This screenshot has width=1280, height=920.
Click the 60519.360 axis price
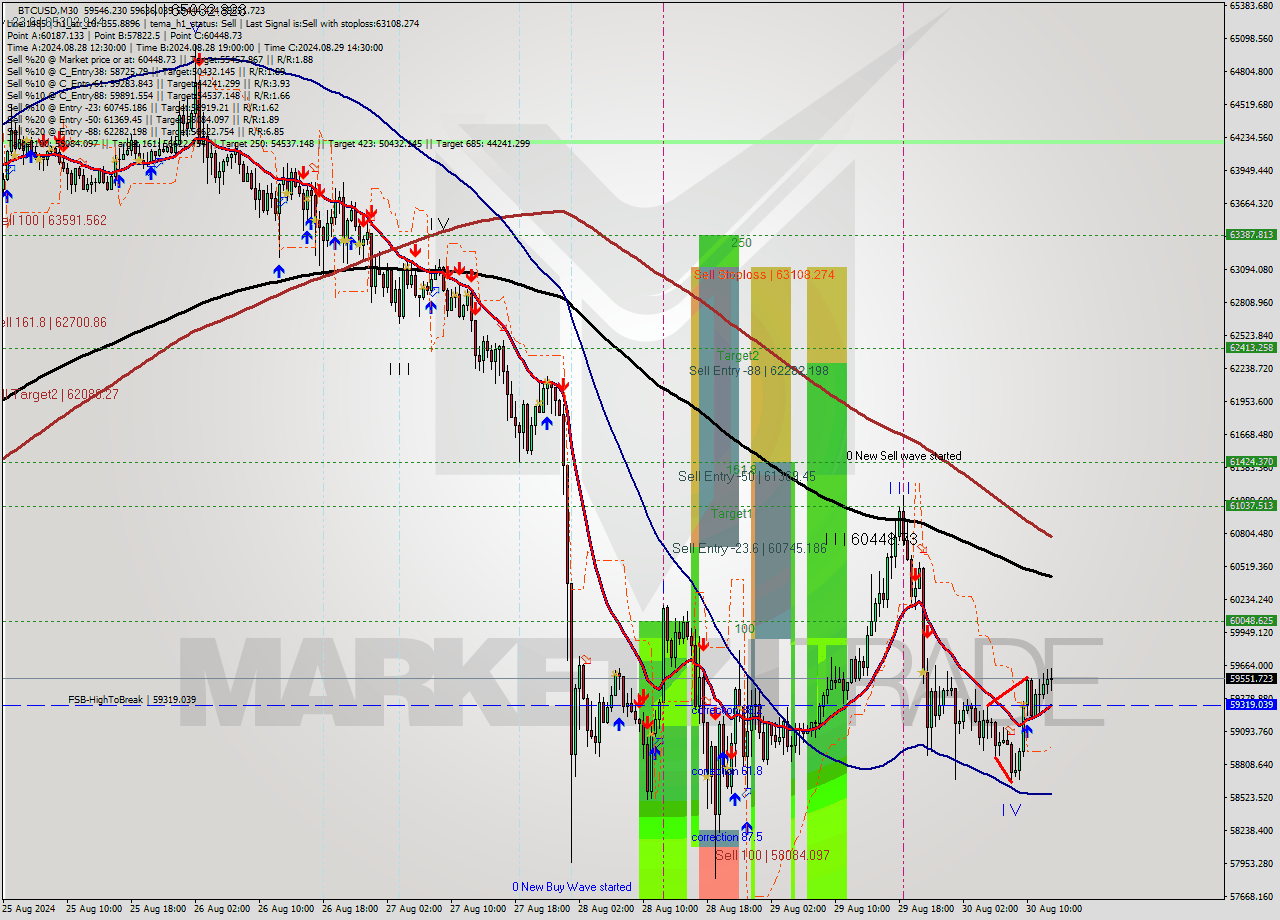point(1251,567)
